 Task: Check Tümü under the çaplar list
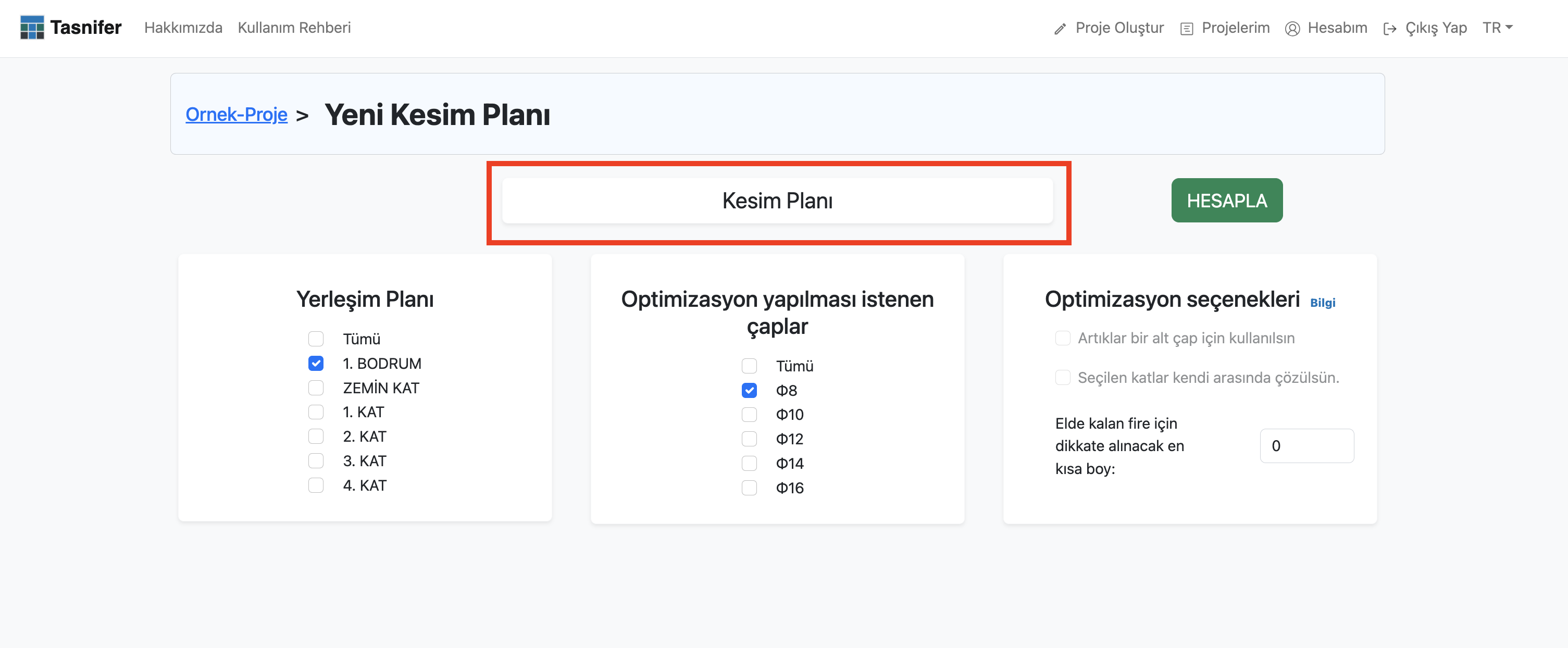coord(749,366)
